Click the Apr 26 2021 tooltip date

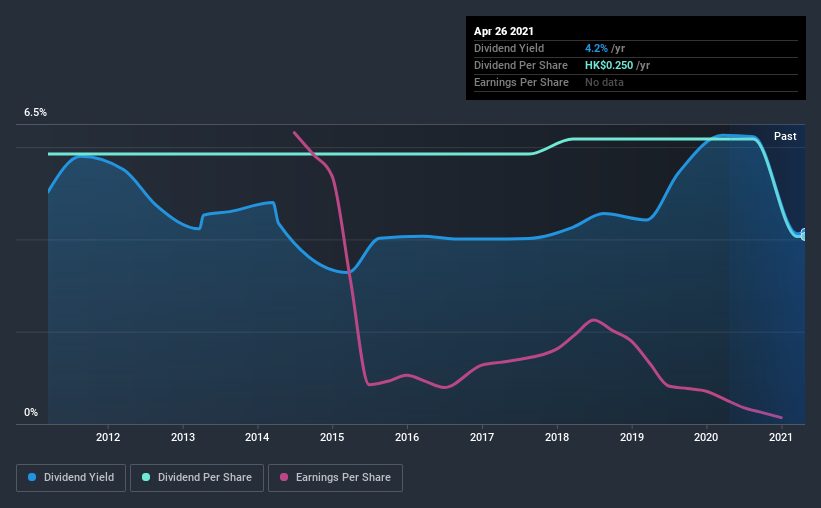tap(504, 31)
